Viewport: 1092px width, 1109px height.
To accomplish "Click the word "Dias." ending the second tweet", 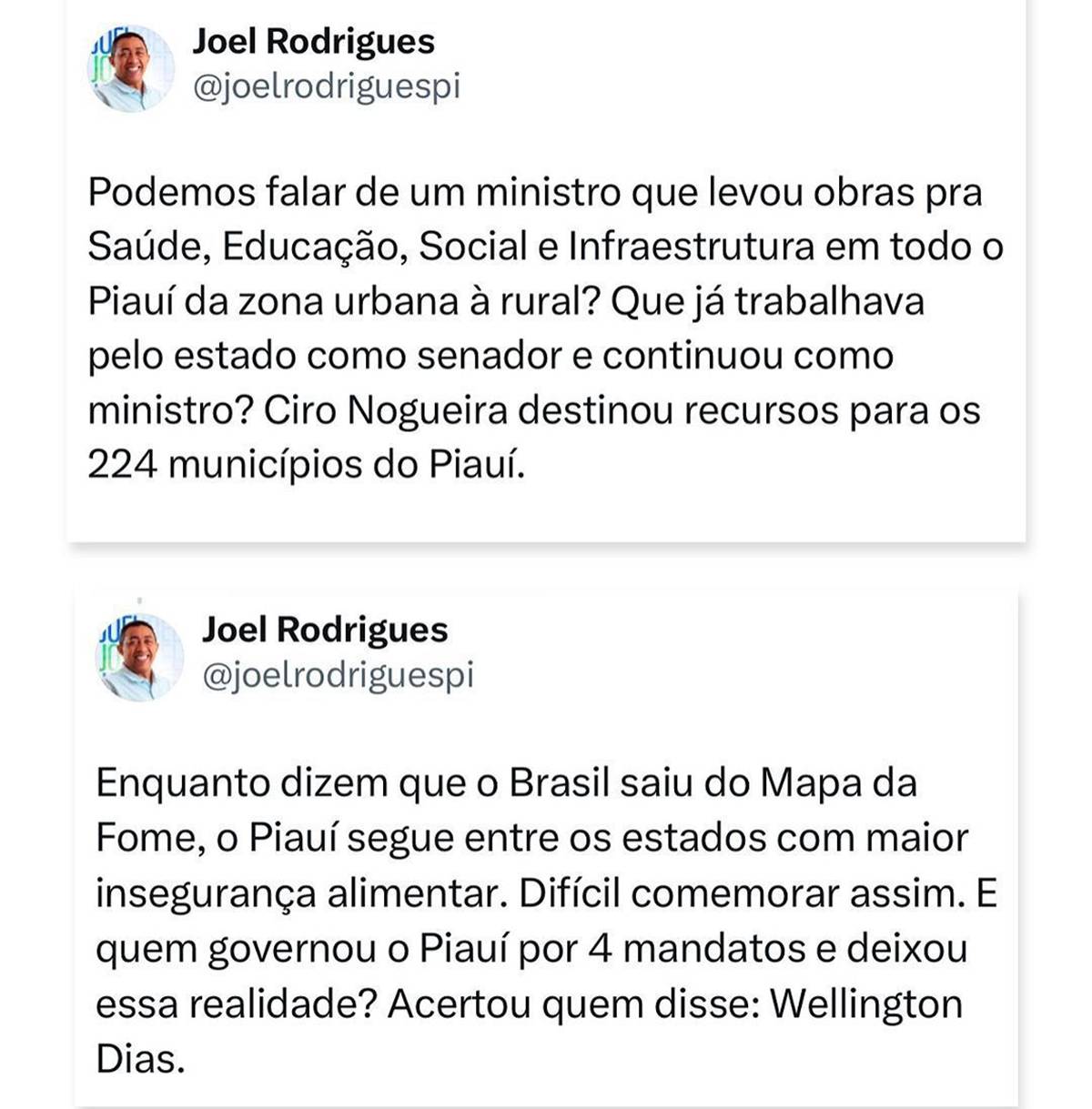I will click(x=140, y=1059).
